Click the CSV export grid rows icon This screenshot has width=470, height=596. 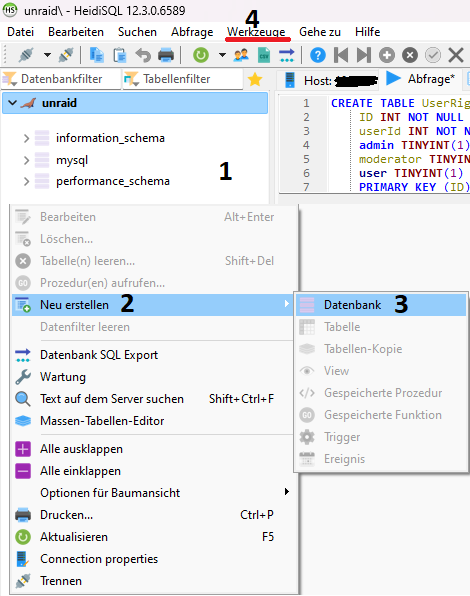pos(264,55)
